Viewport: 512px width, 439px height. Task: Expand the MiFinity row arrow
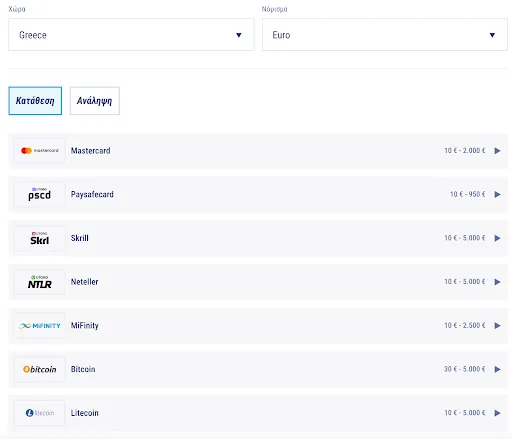pos(497,326)
